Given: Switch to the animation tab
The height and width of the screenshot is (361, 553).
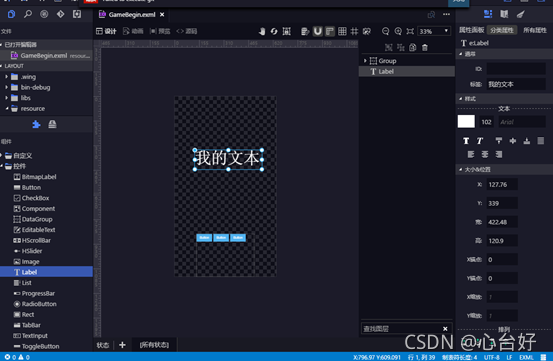Looking at the screenshot, I should tap(133, 31).
